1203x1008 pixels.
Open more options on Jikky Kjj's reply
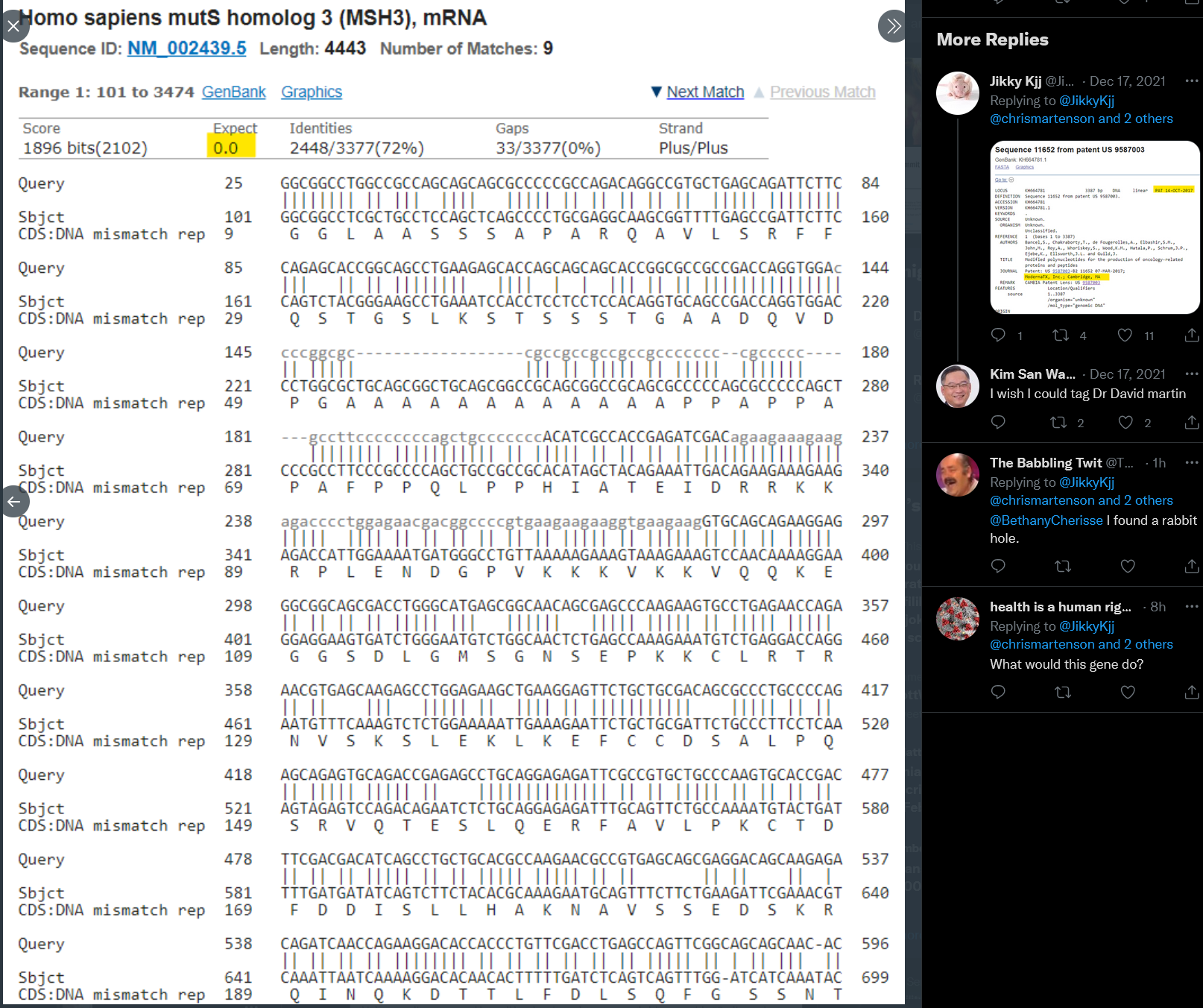click(1192, 81)
